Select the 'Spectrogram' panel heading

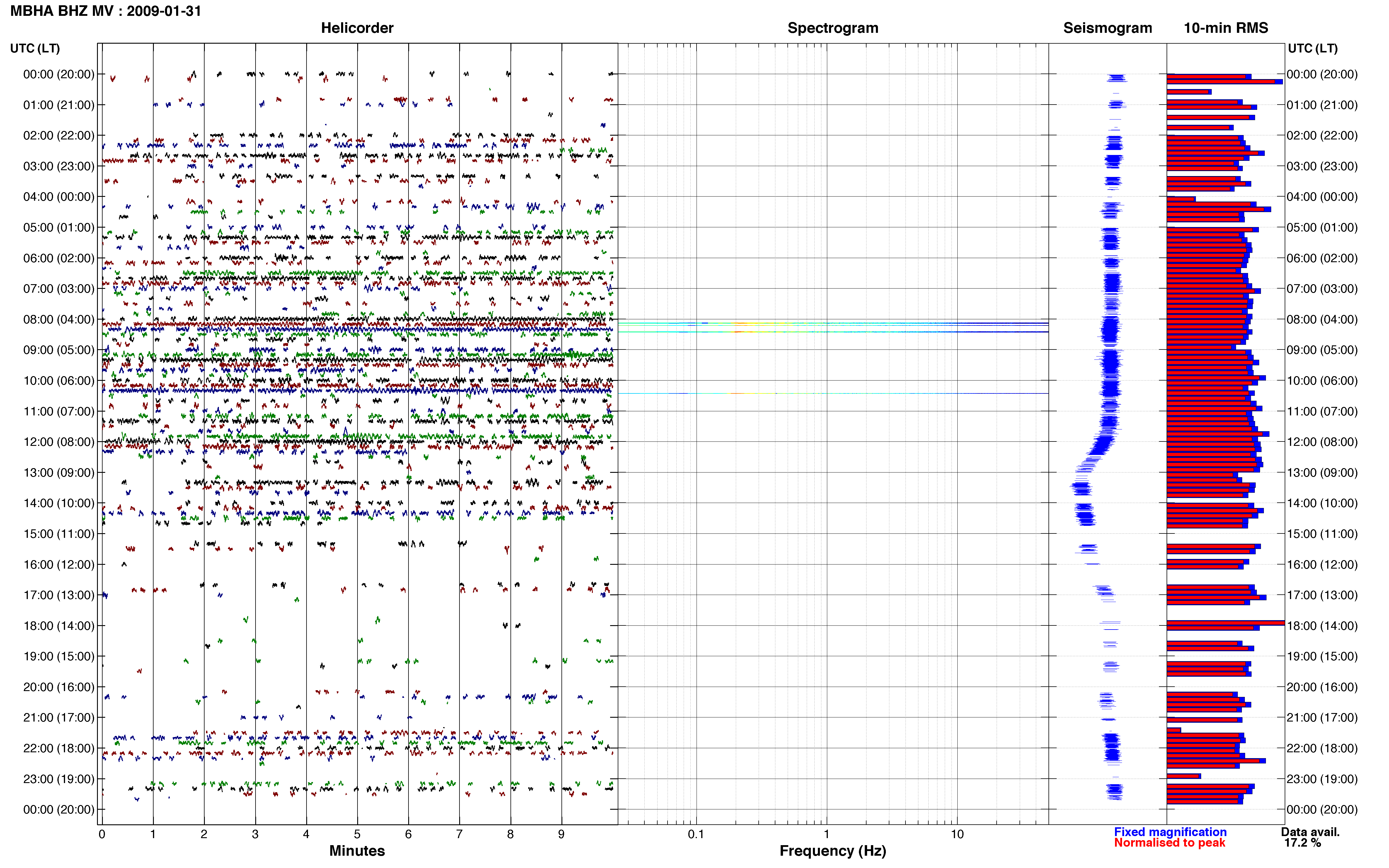point(833,28)
